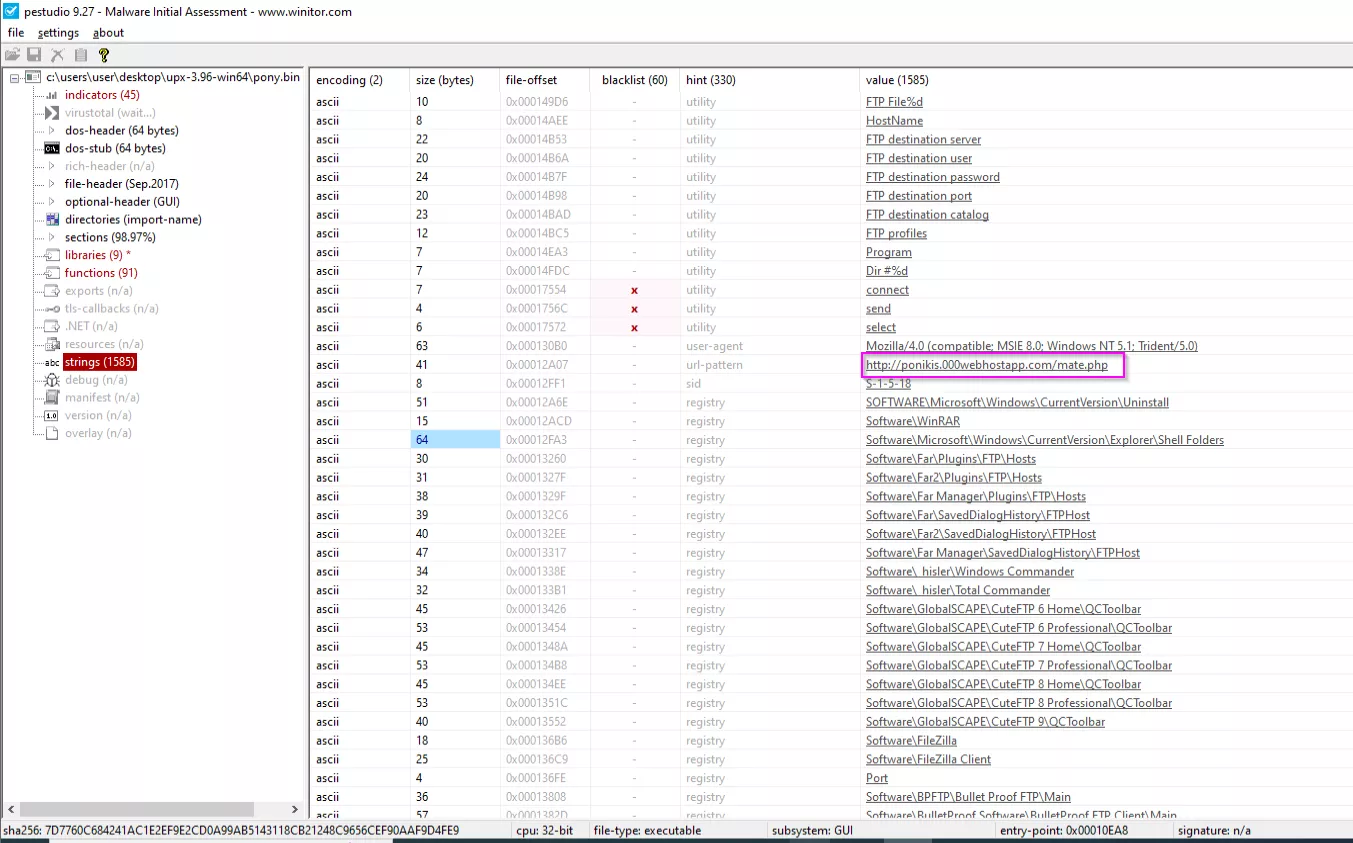Click the virustotal arrow icon in tree
Screen dimensions: 1353x843
point(52,113)
